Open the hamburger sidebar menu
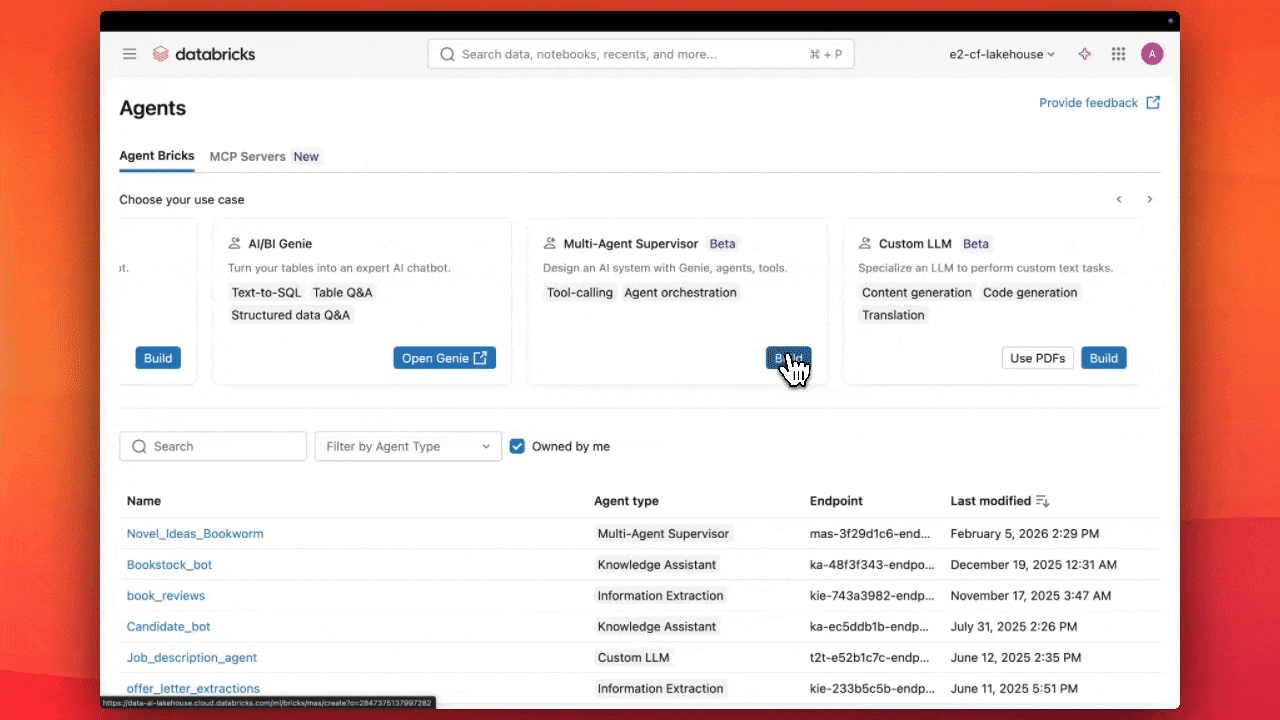 click(x=129, y=54)
